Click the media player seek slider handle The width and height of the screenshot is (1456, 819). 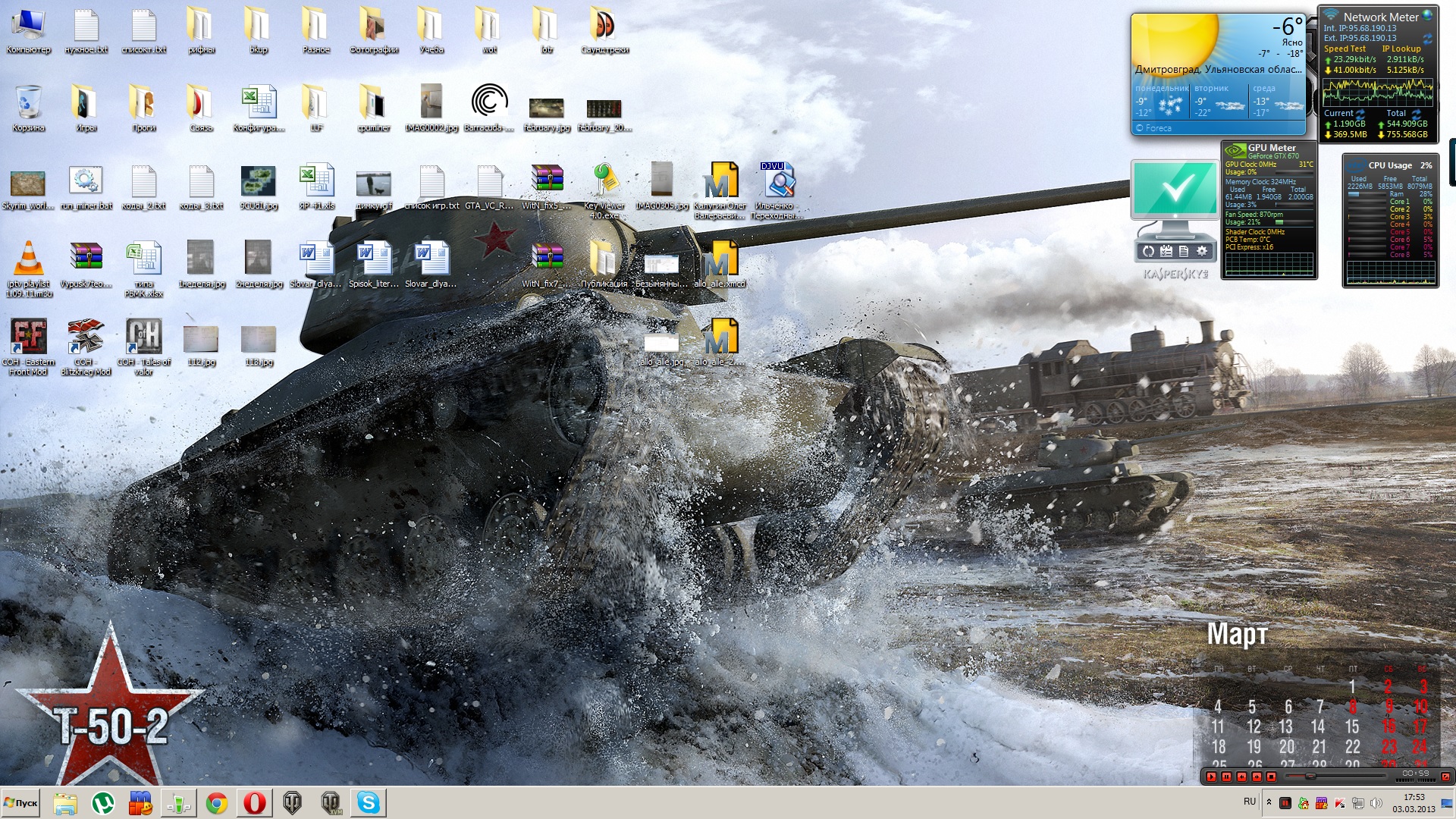point(1310,777)
